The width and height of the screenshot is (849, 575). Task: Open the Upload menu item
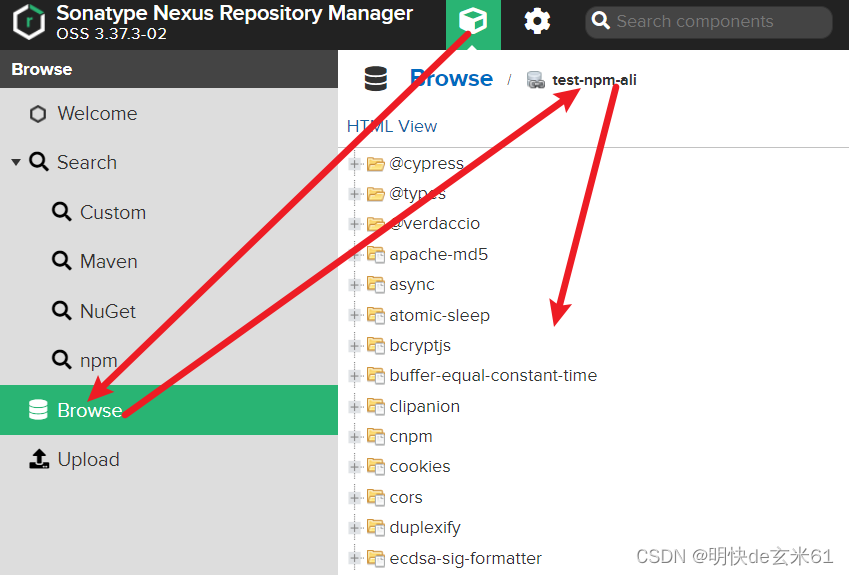(x=88, y=460)
